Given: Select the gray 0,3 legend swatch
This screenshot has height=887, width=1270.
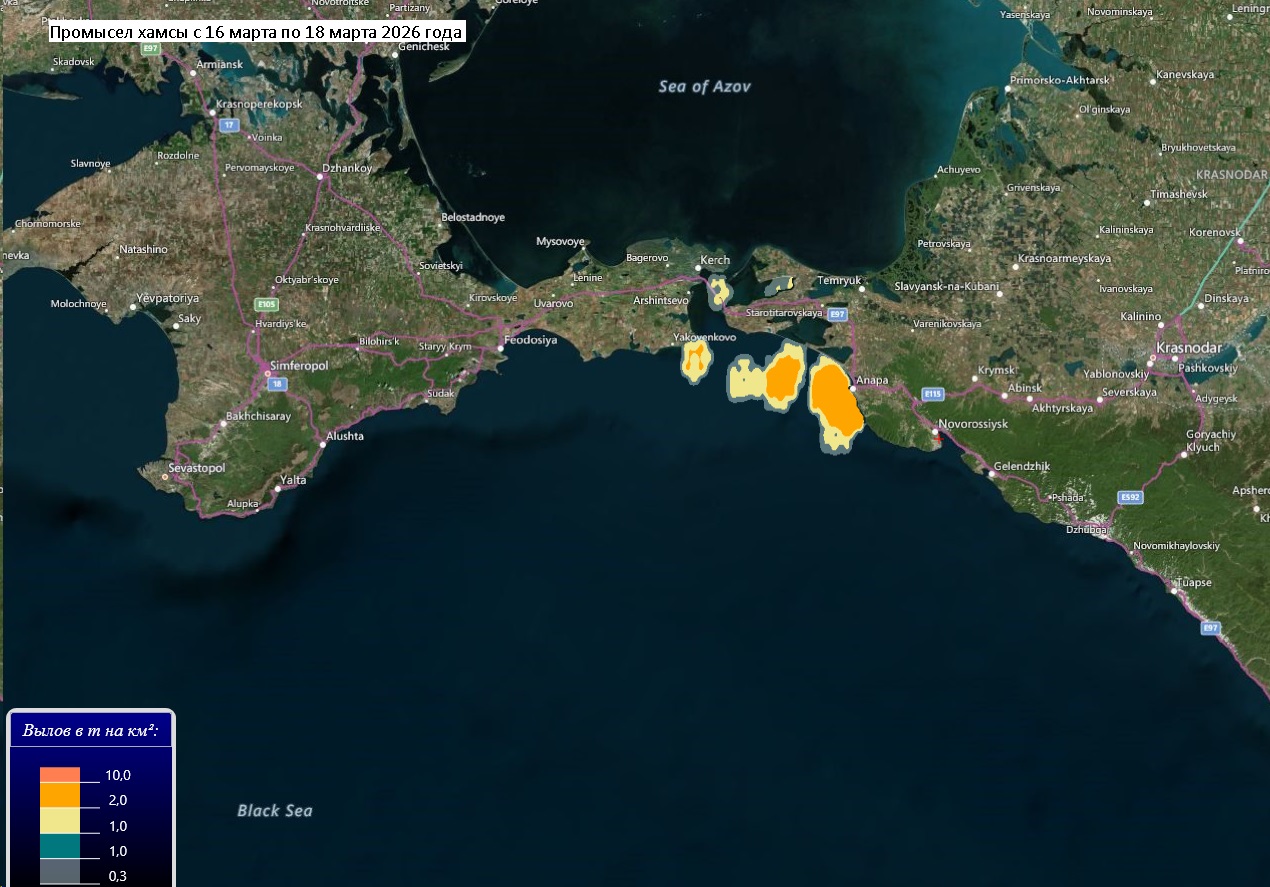Looking at the screenshot, I should pyautogui.click(x=59, y=873).
